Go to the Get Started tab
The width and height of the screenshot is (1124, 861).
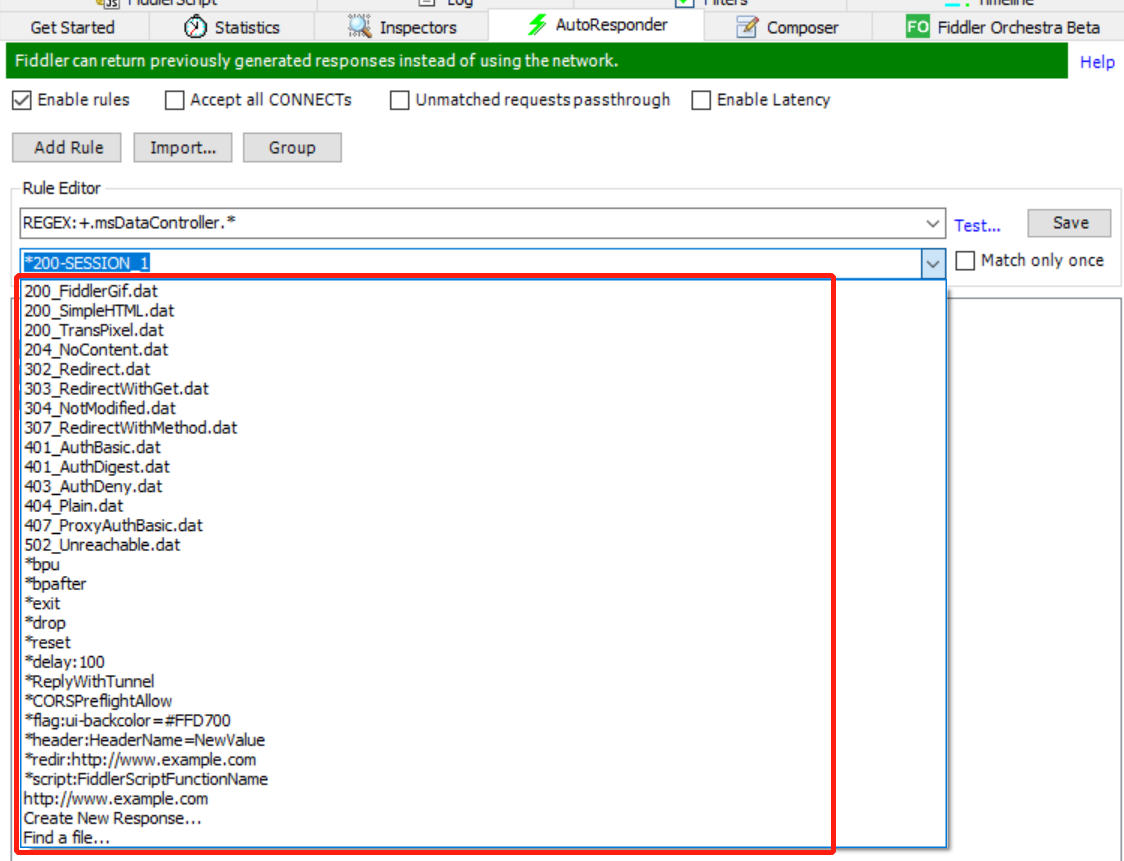point(72,27)
